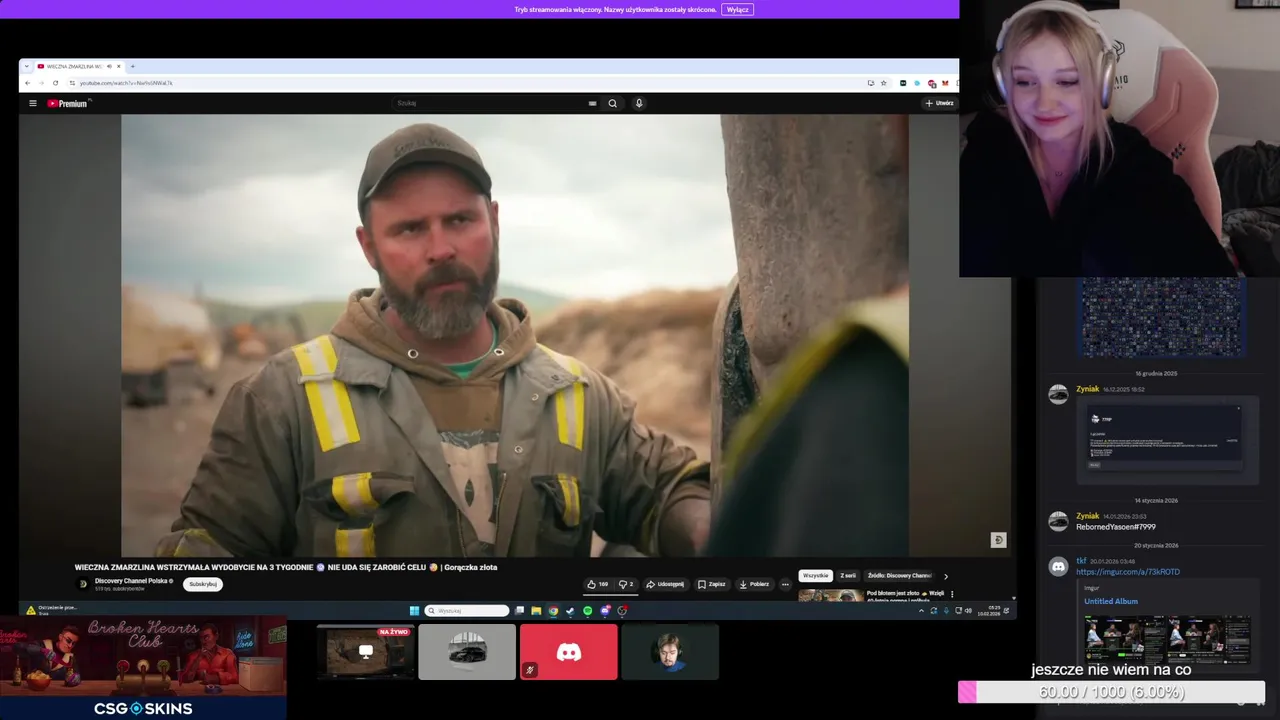The width and height of the screenshot is (1280, 720).
Task: Click the YouTube search magnifier button
Action: pos(612,103)
